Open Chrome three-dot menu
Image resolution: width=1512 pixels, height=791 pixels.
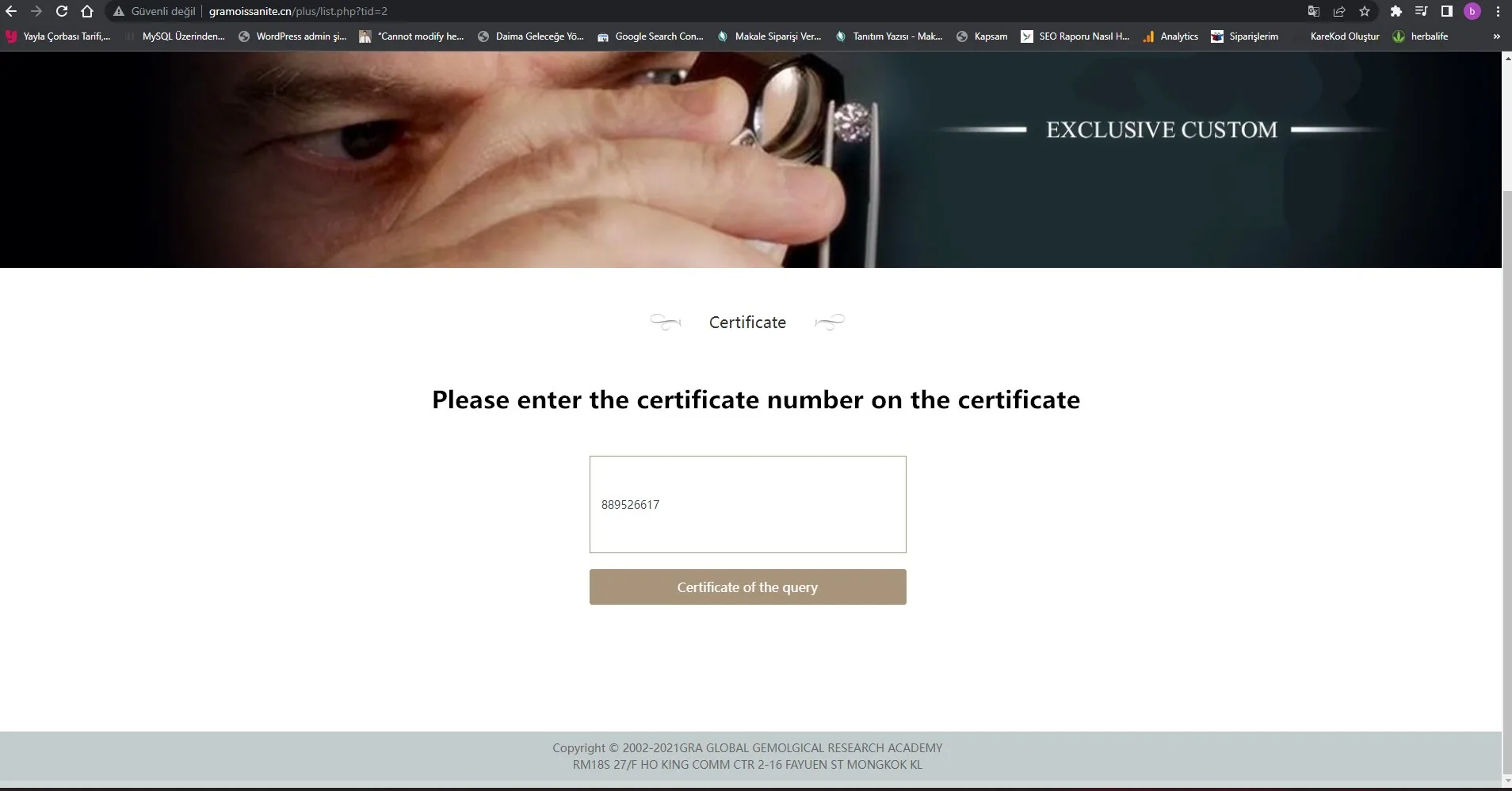(1498, 11)
